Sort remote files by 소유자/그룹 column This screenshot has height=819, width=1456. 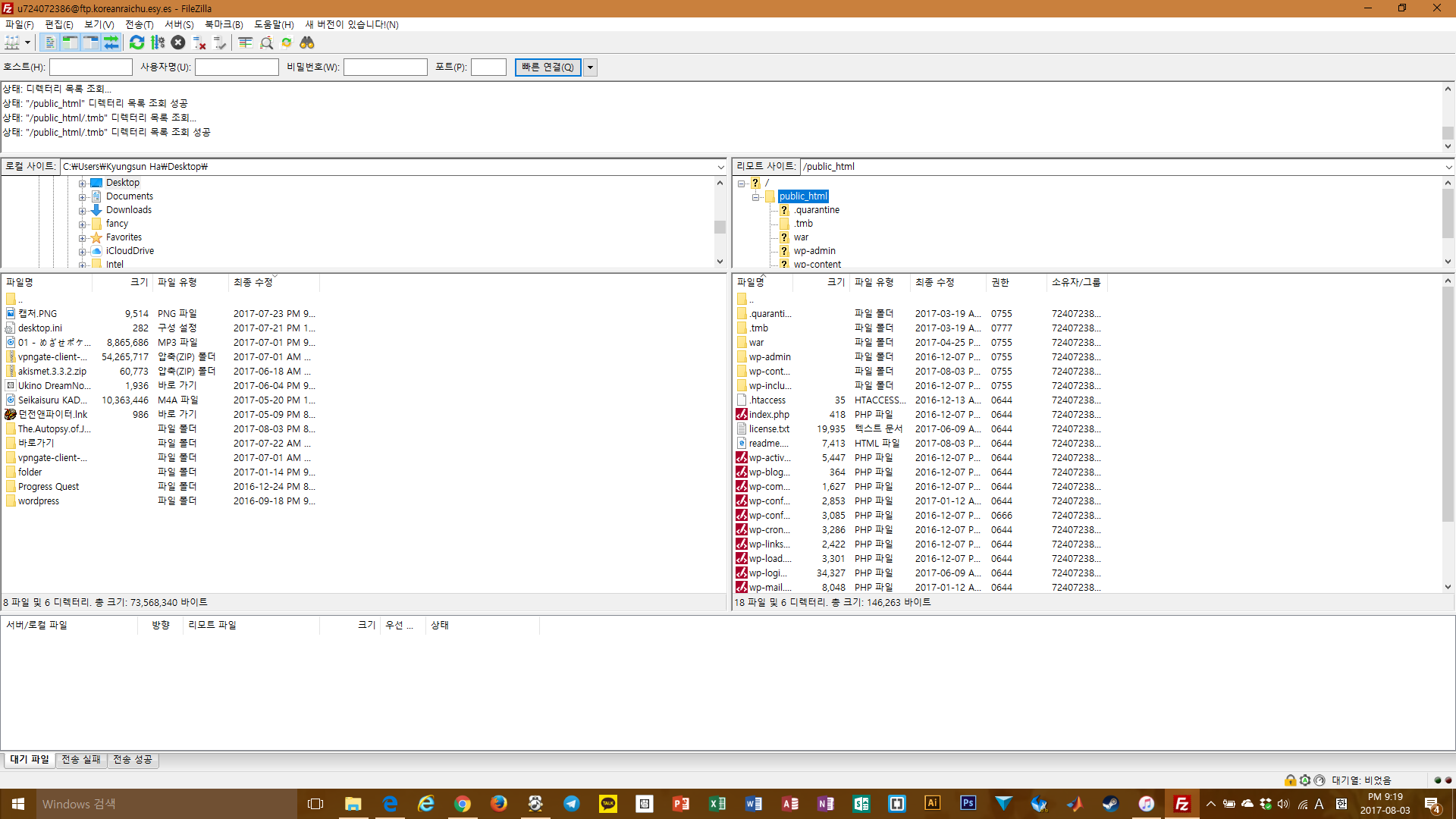[x=1077, y=282]
